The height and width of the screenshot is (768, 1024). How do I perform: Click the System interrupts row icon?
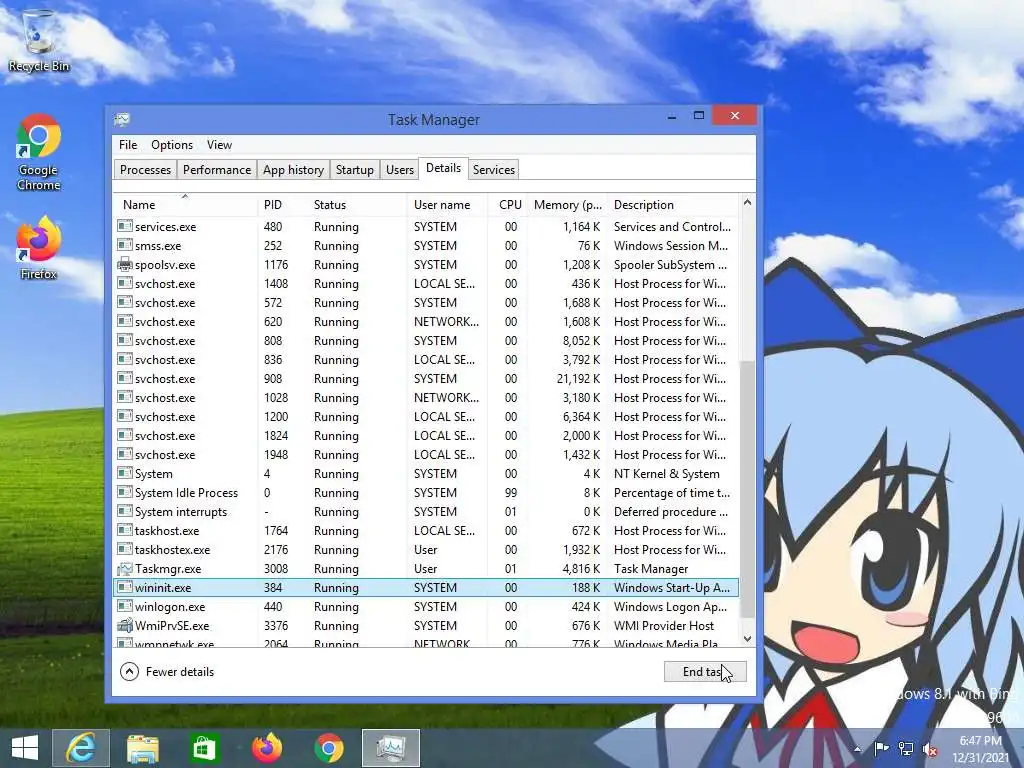point(125,511)
